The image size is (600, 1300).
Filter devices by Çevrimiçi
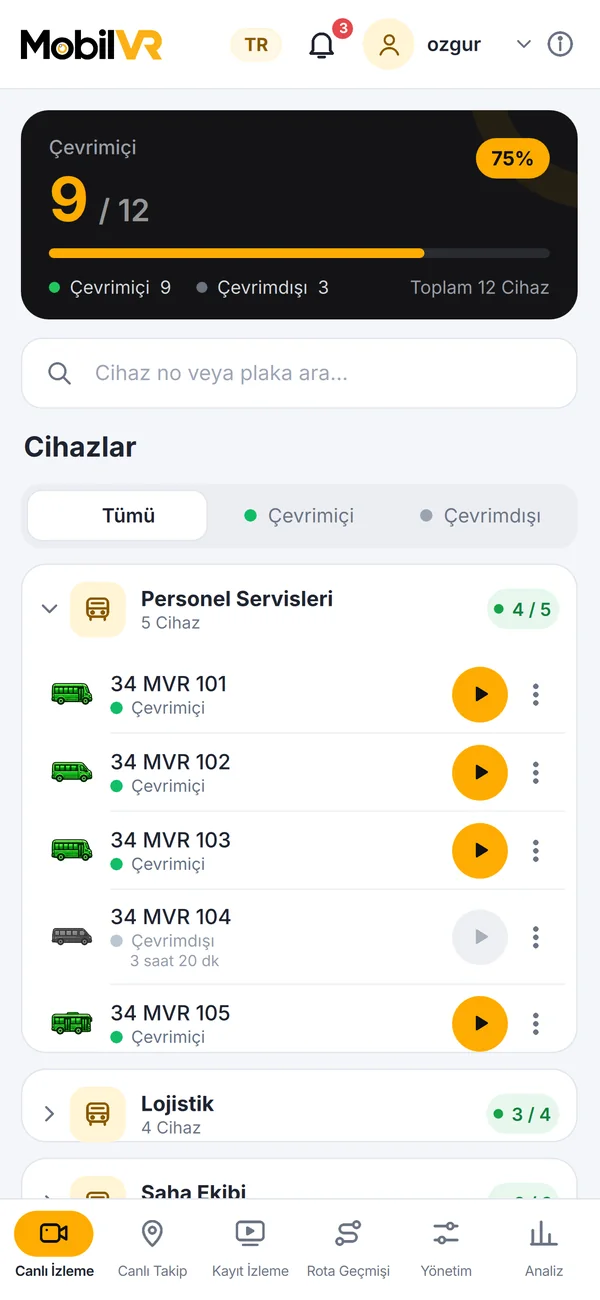[x=299, y=516]
